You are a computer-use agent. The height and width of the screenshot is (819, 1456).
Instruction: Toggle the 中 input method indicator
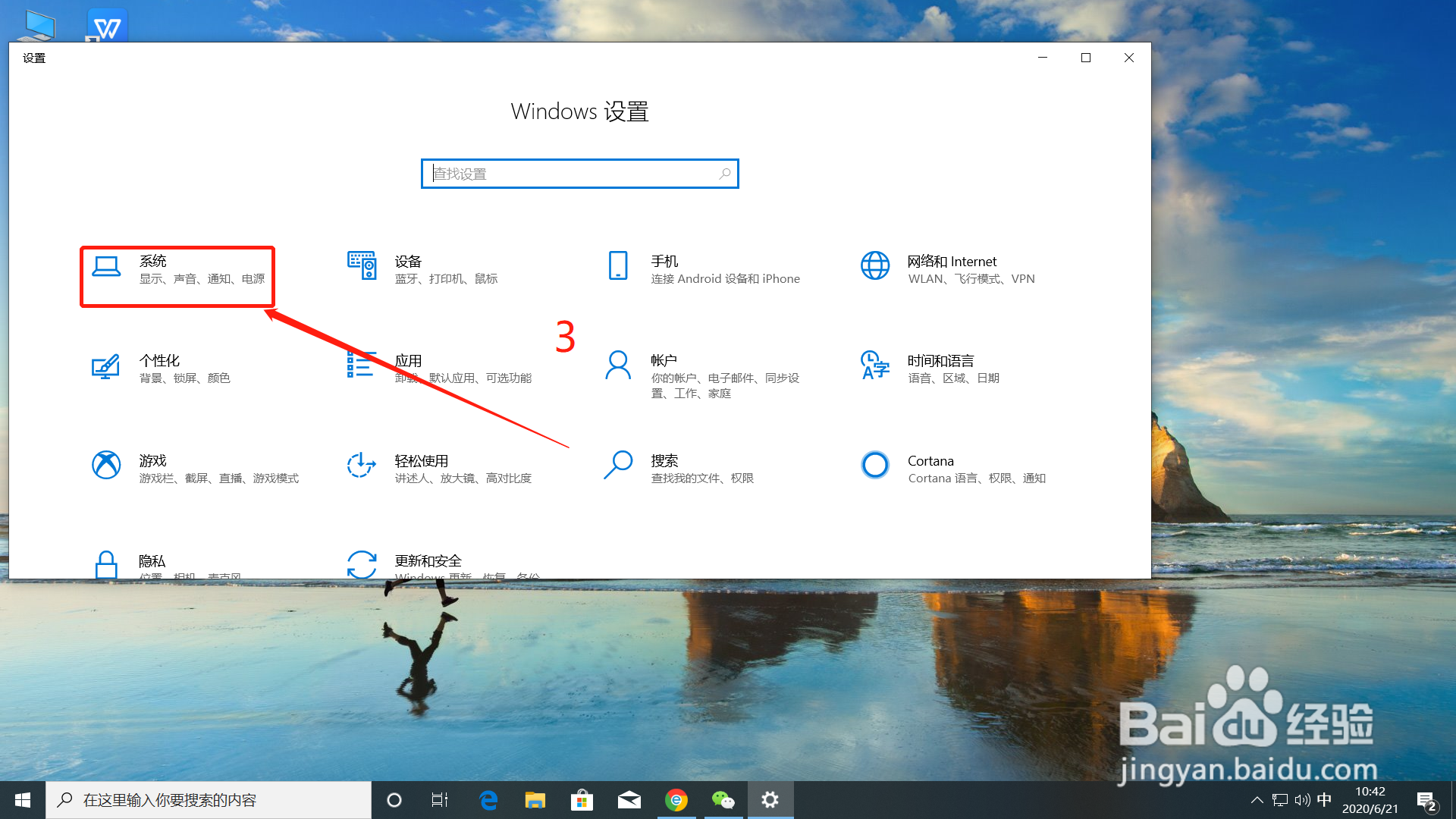(1324, 800)
